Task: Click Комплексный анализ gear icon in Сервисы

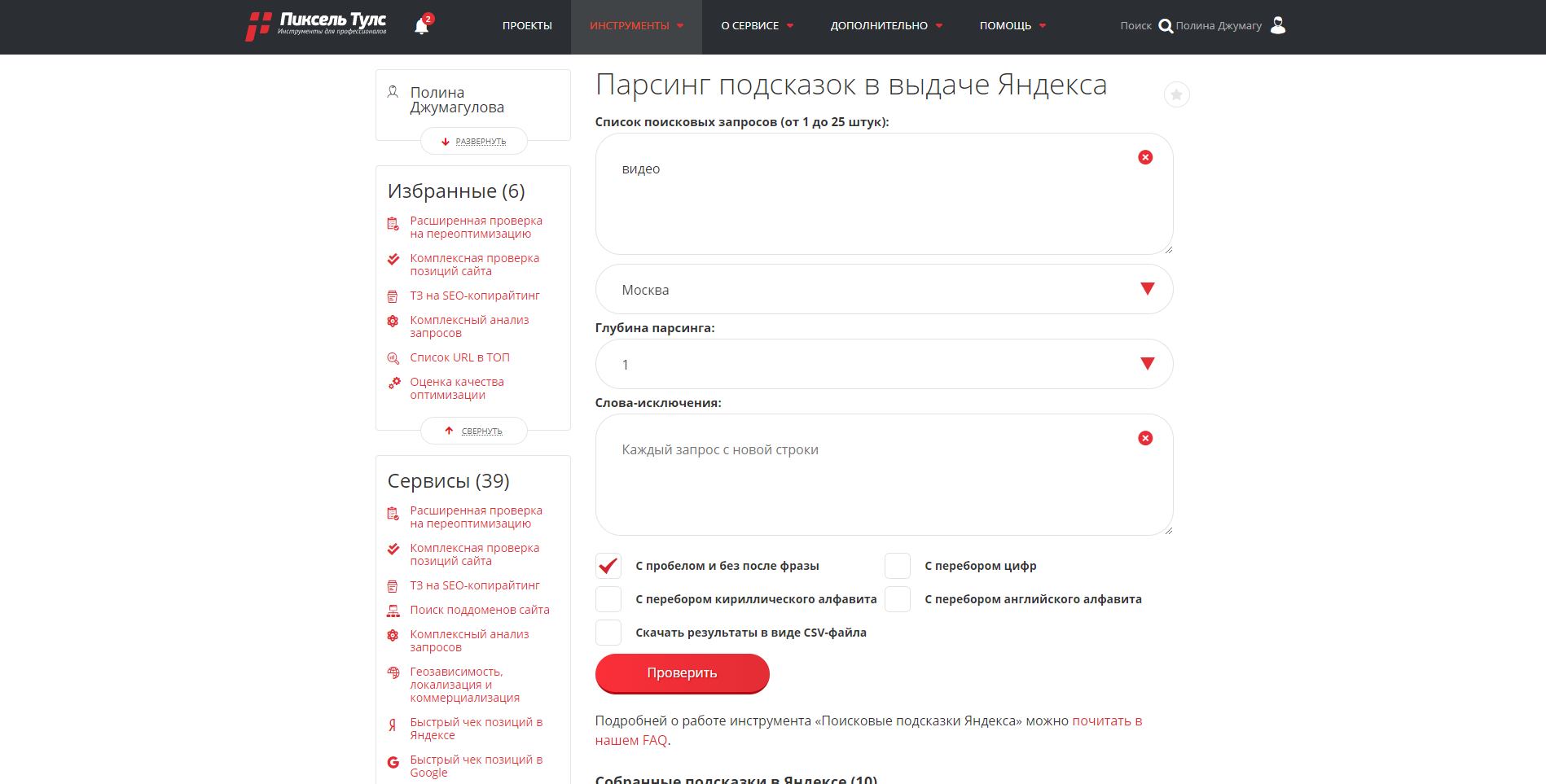Action: pyautogui.click(x=393, y=635)
